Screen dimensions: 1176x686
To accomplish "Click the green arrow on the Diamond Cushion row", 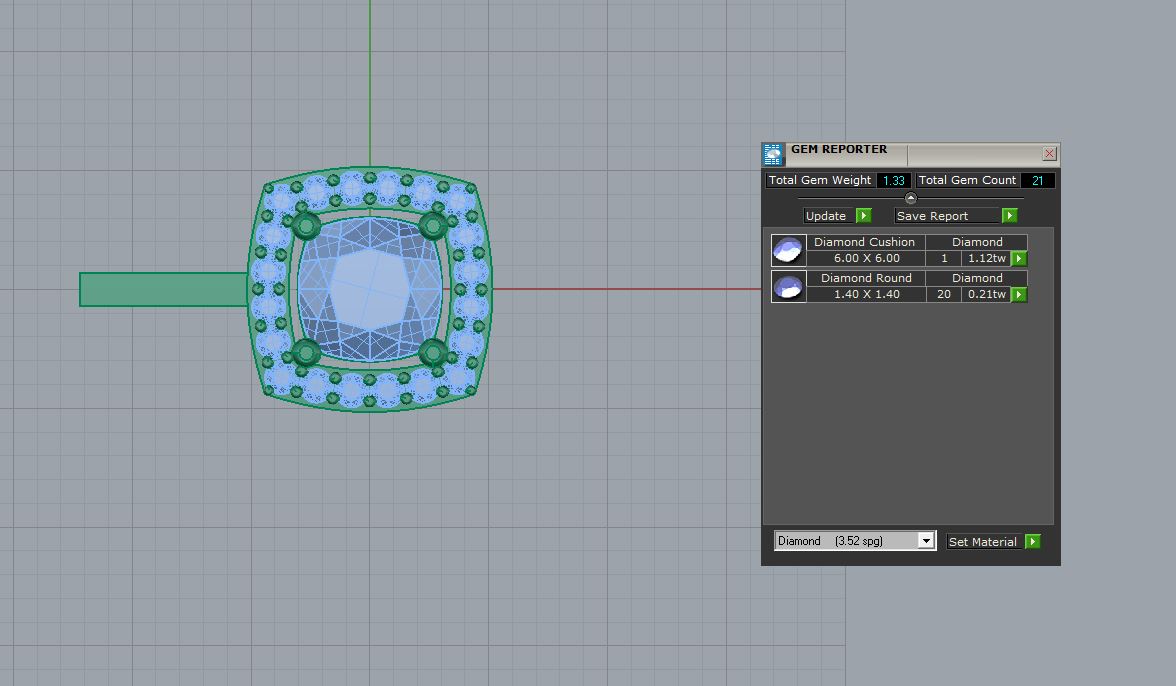I will point(1018,259).
